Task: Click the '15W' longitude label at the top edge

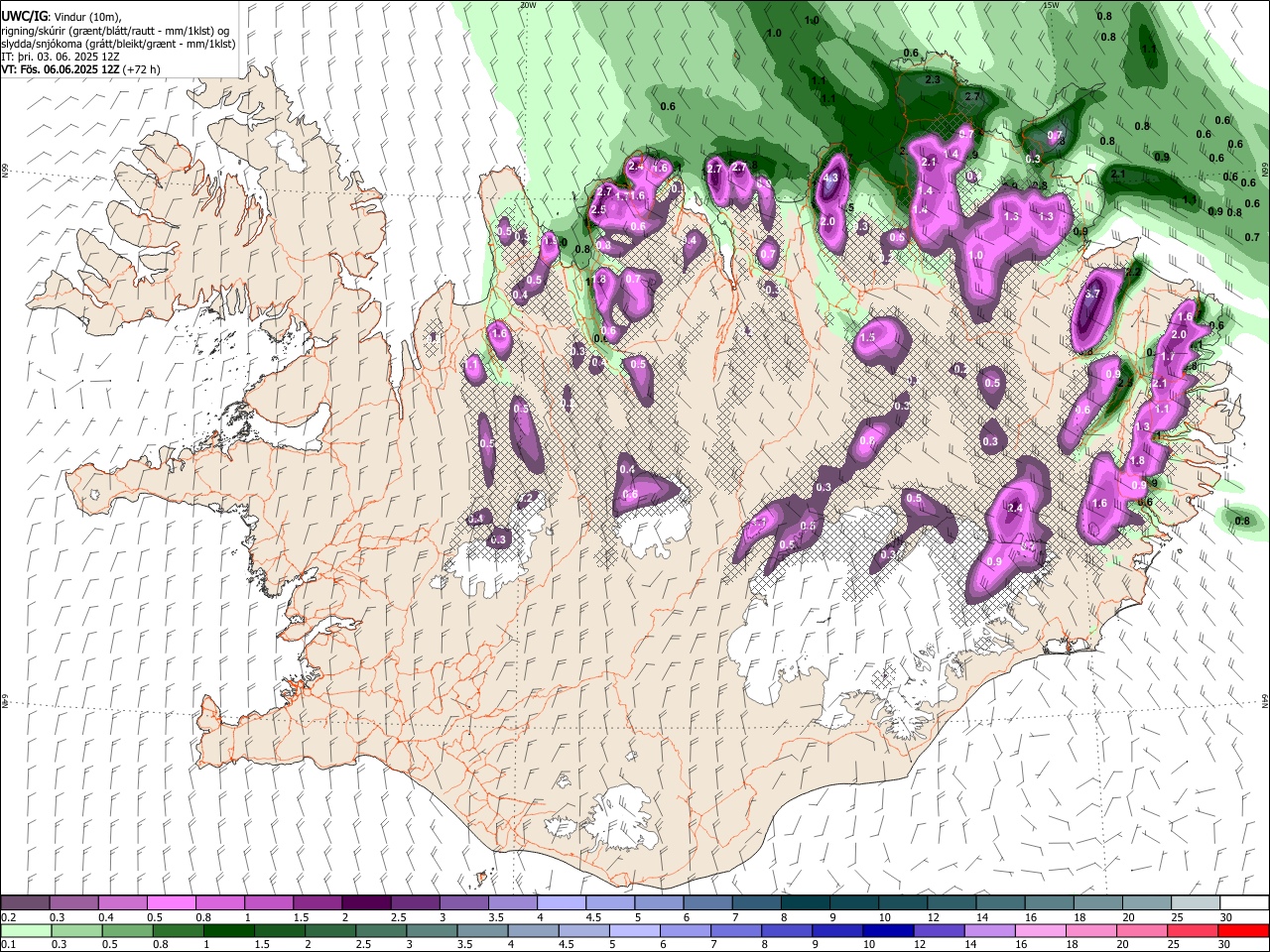Action: [x=1051, y=4]
